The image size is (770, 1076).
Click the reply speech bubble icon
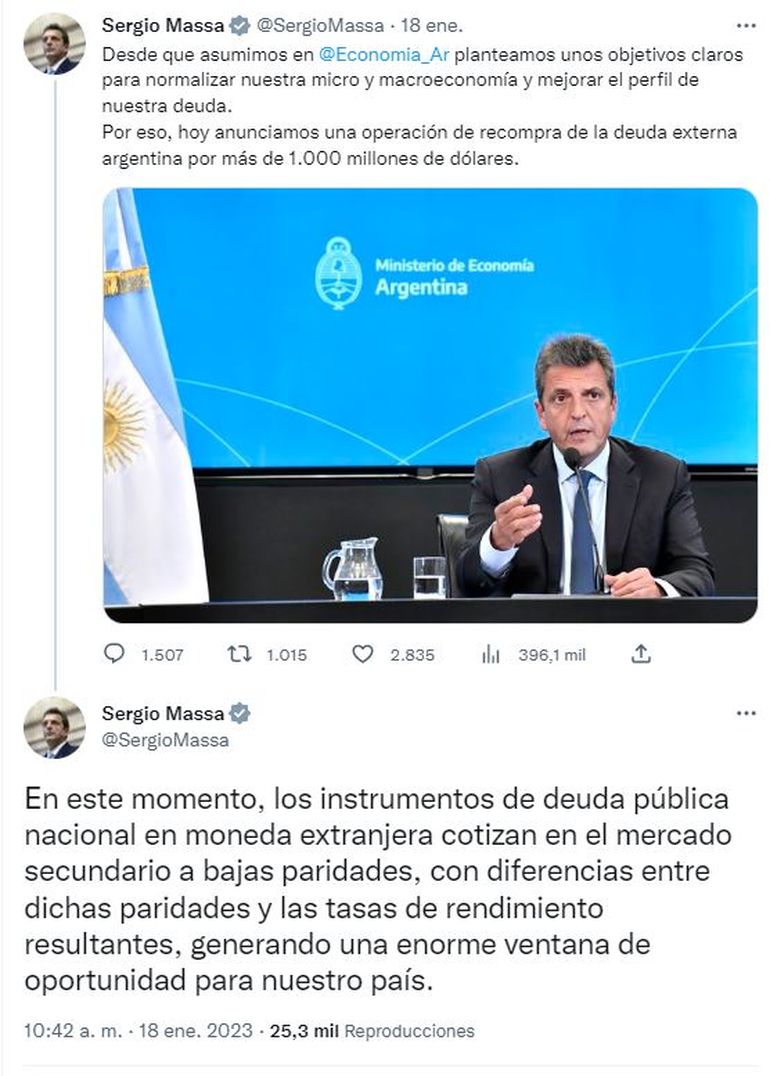click(115, 655)
